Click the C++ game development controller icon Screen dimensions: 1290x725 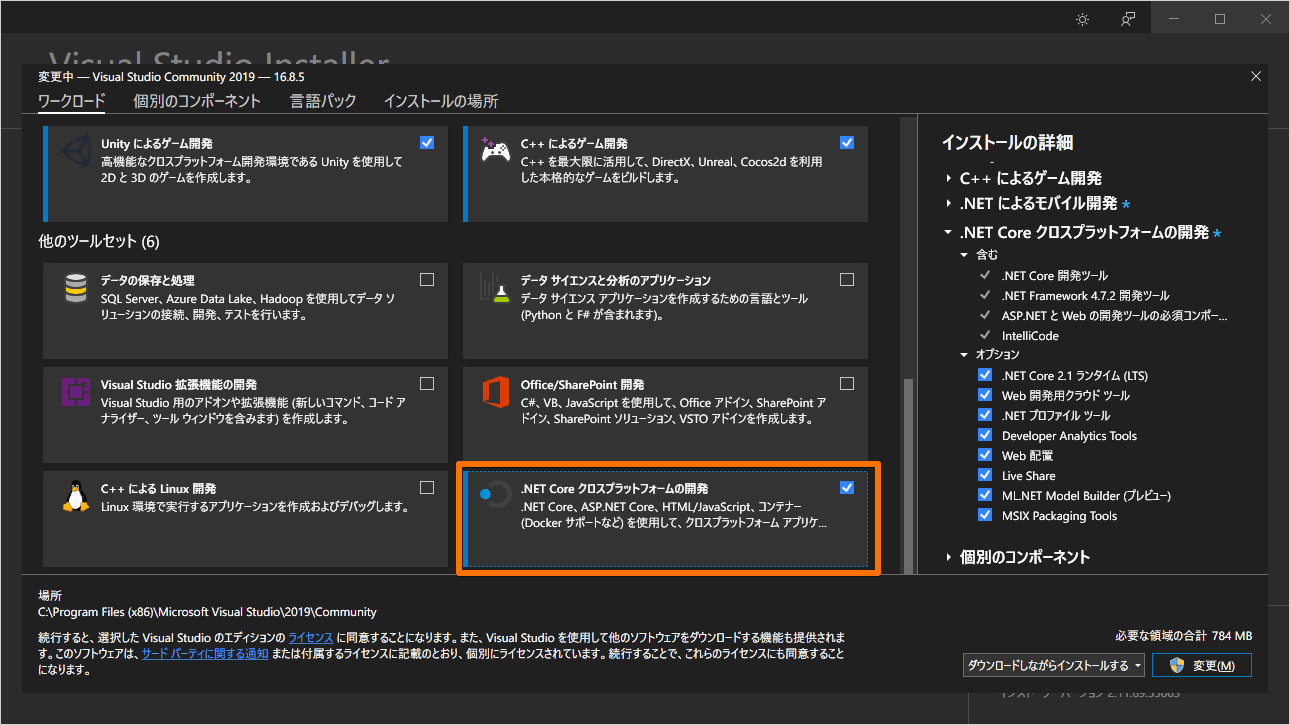(x=495, y=152)
